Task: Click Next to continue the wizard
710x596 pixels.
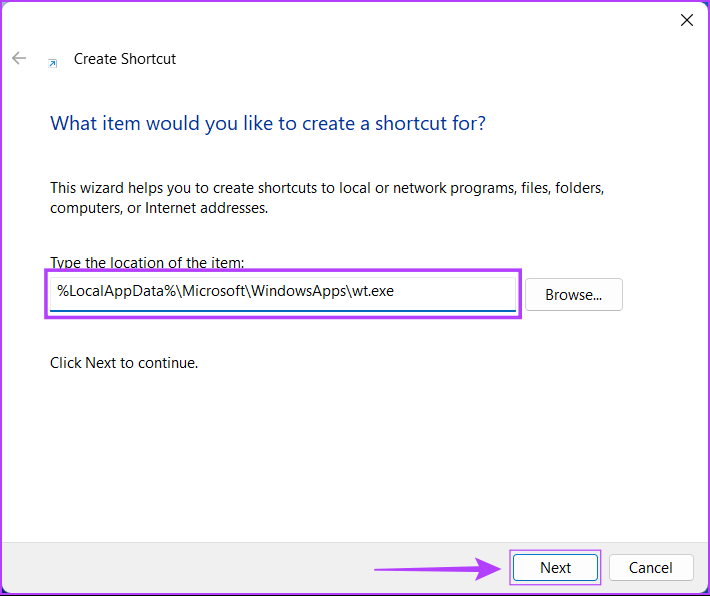Action: 555,567
